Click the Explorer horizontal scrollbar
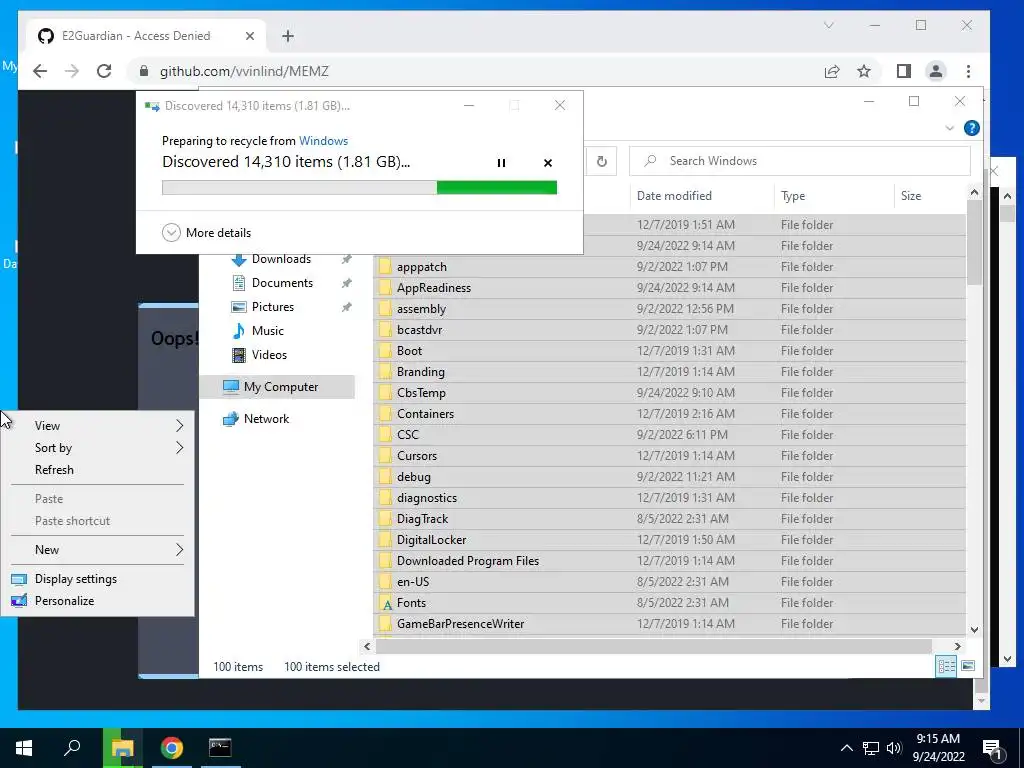Viewport: 1024px width, 768px height. click(653, 647)
